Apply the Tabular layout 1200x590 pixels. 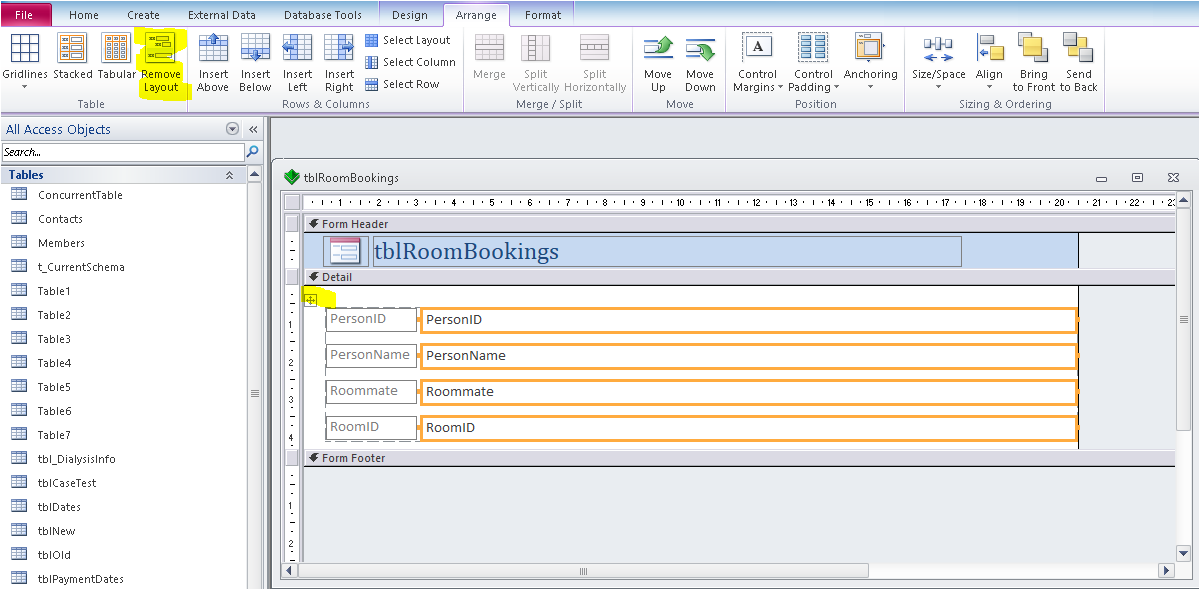point(116,50)
